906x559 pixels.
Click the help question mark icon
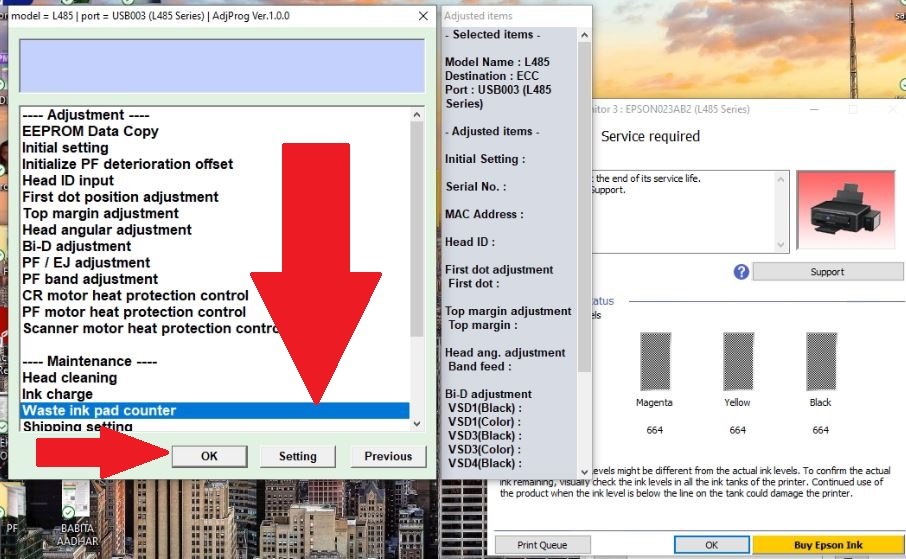tap(741, 272)
